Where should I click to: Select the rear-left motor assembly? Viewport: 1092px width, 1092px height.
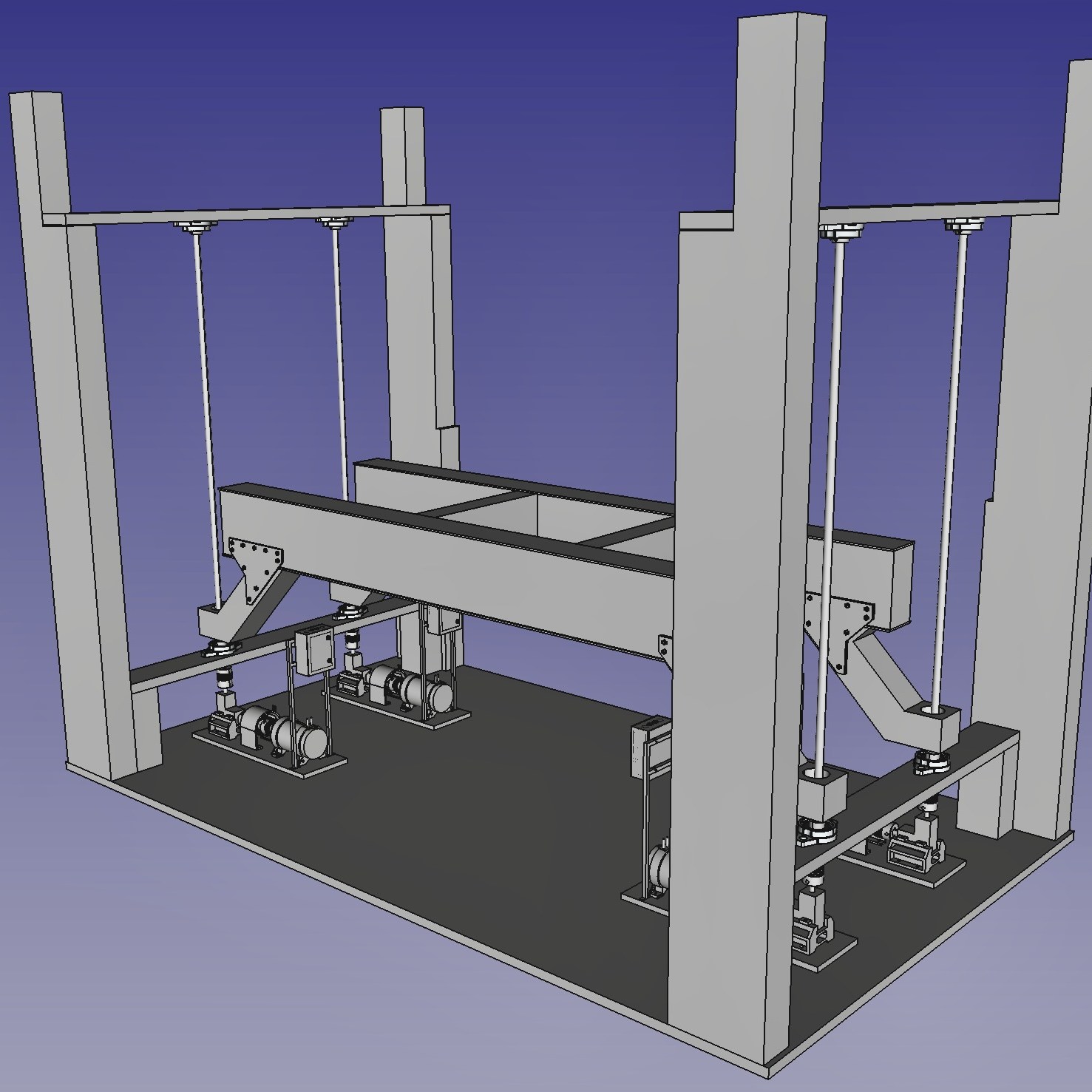click(407, 686)
